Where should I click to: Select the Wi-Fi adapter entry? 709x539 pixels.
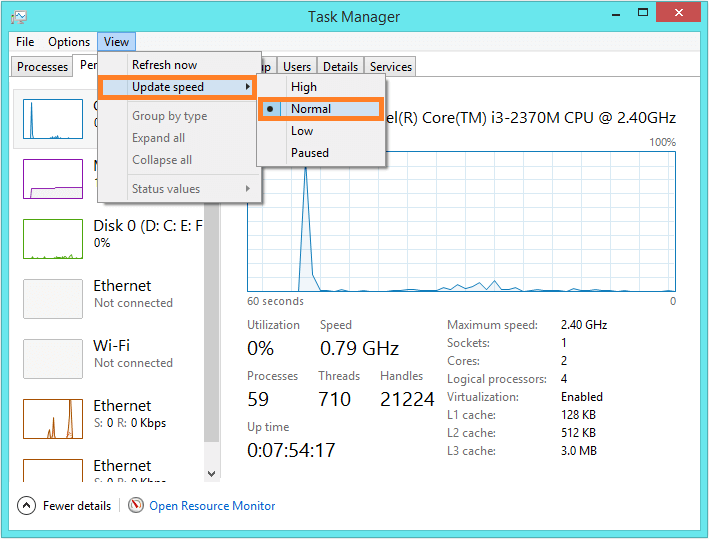[53, 359]
